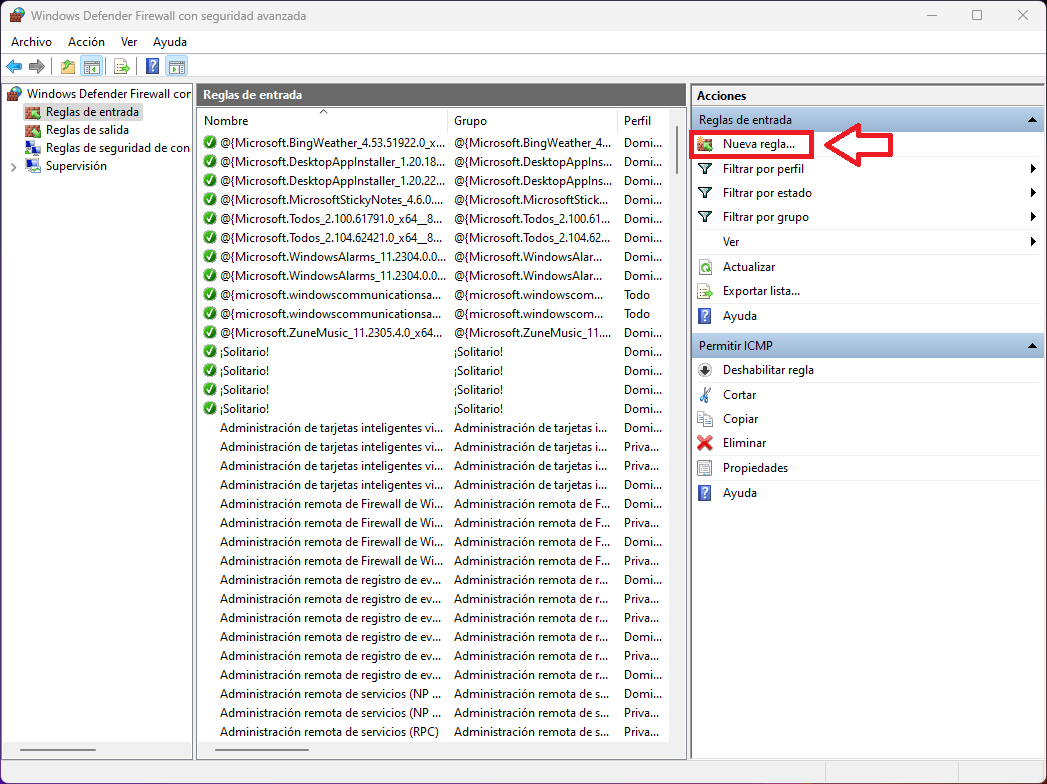This screenshot has width=1047, height=784.
Task: Click the Microsoft.BingWeather group cell
Action: pos(532,143)
